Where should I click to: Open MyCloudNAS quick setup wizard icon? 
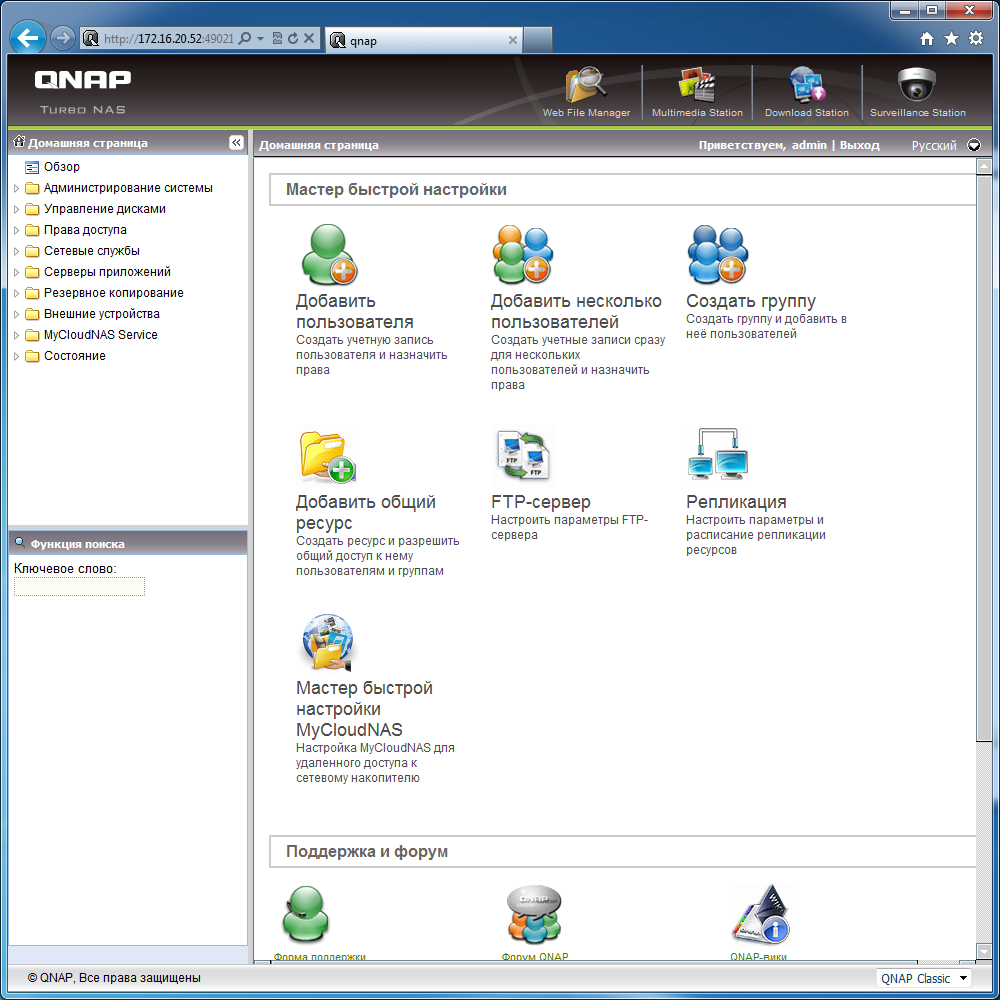coord(328,642)
